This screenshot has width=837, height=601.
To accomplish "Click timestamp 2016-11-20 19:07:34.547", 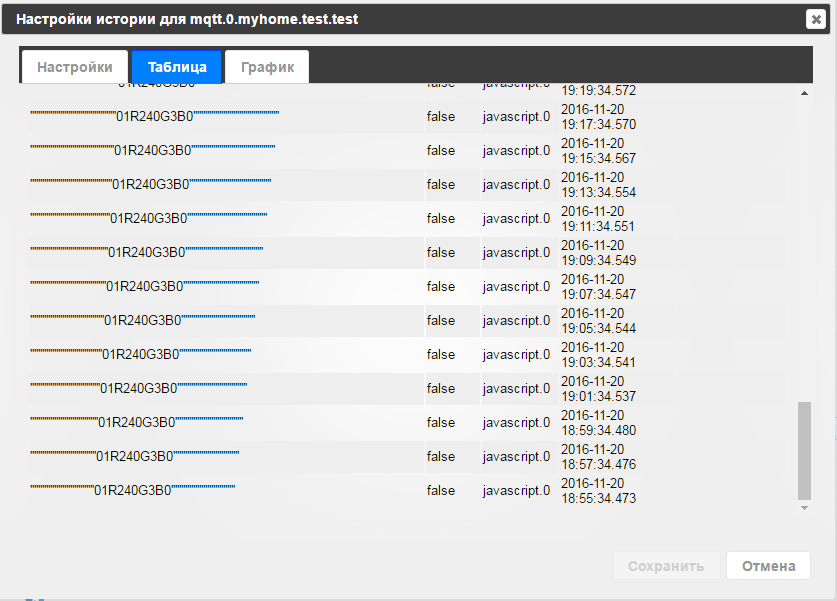I will pos(598,287).
